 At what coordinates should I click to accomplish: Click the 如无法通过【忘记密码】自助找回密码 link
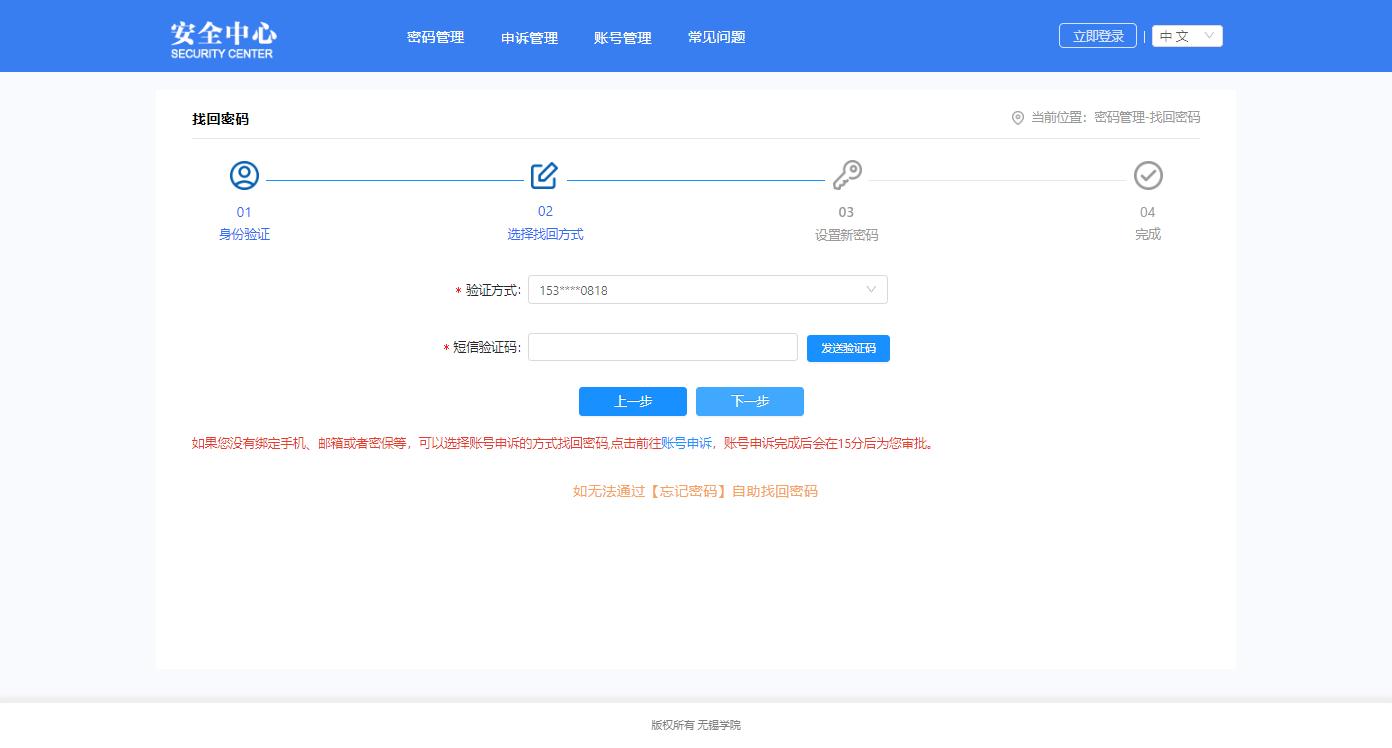[695, 491]
